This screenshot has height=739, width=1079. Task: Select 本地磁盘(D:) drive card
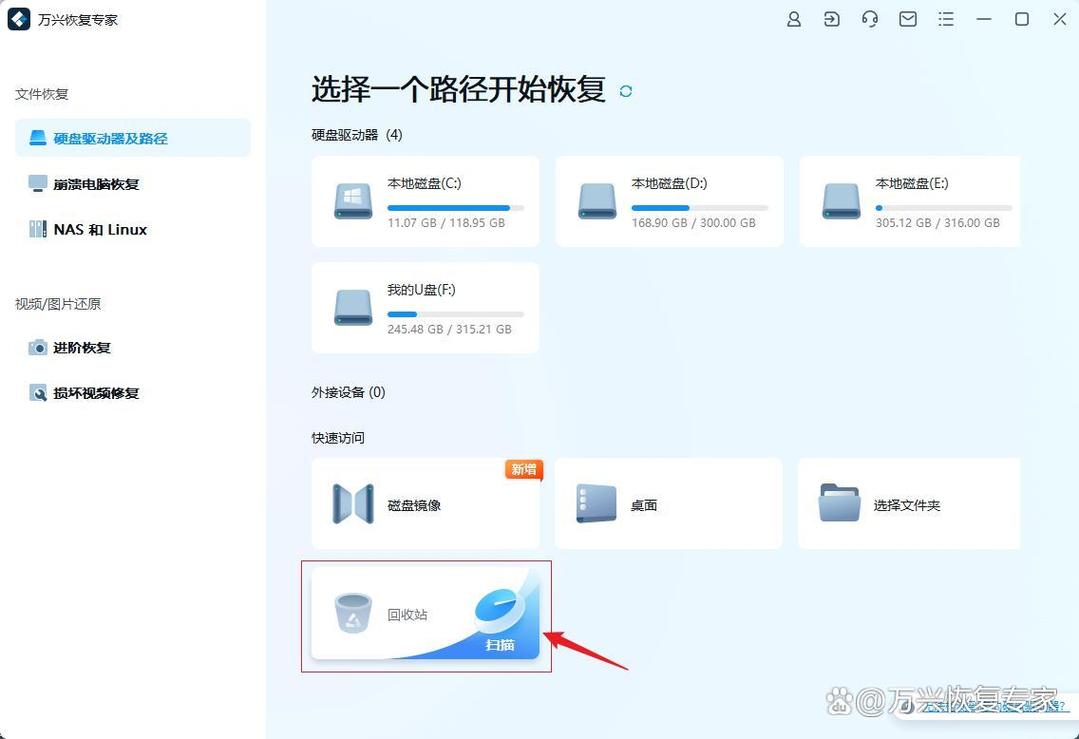click(x=668, y=200)
